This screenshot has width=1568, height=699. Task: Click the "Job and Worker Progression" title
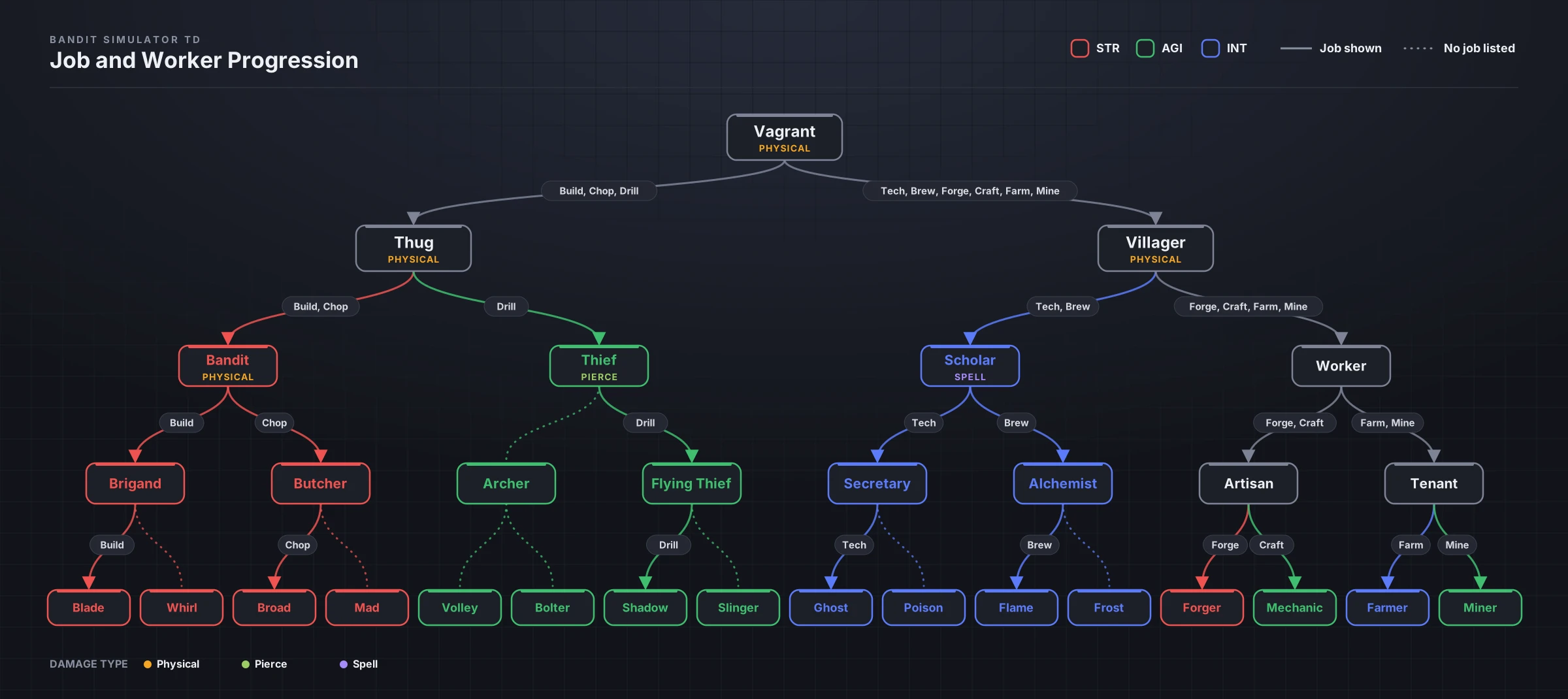[x=204, y=60]
